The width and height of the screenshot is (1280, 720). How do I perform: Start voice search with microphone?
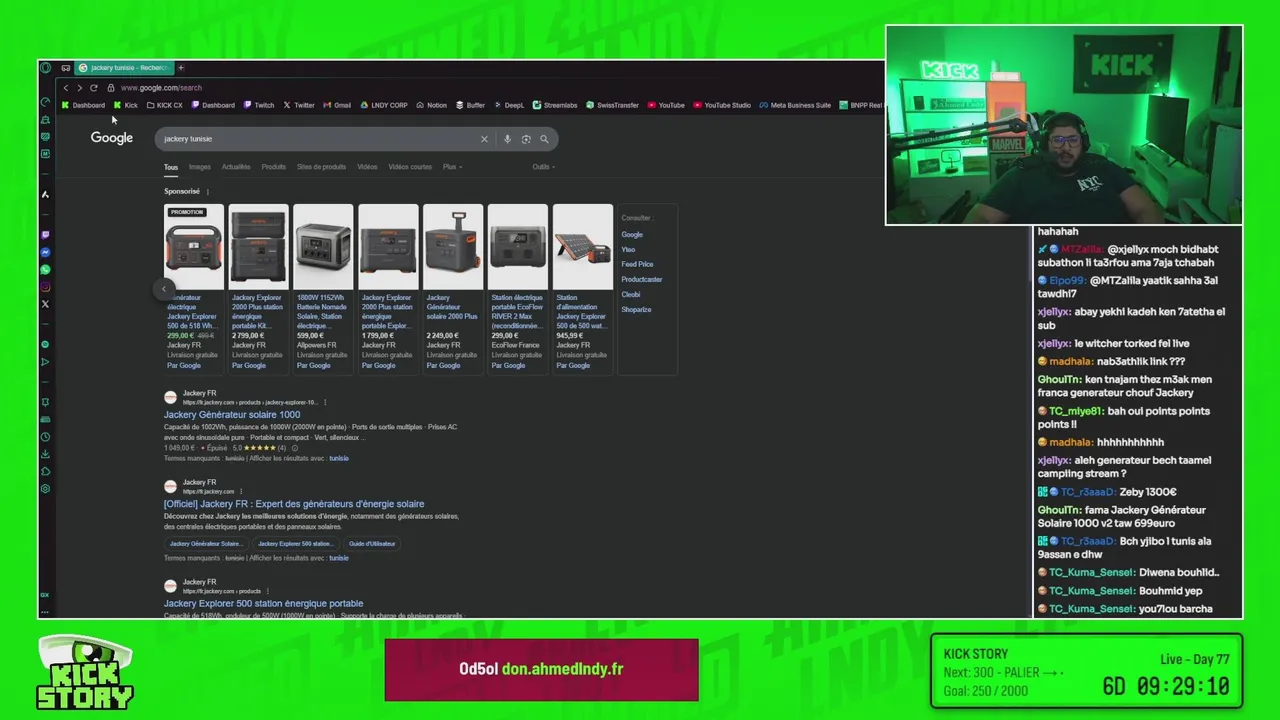click(x=507, y=139)
